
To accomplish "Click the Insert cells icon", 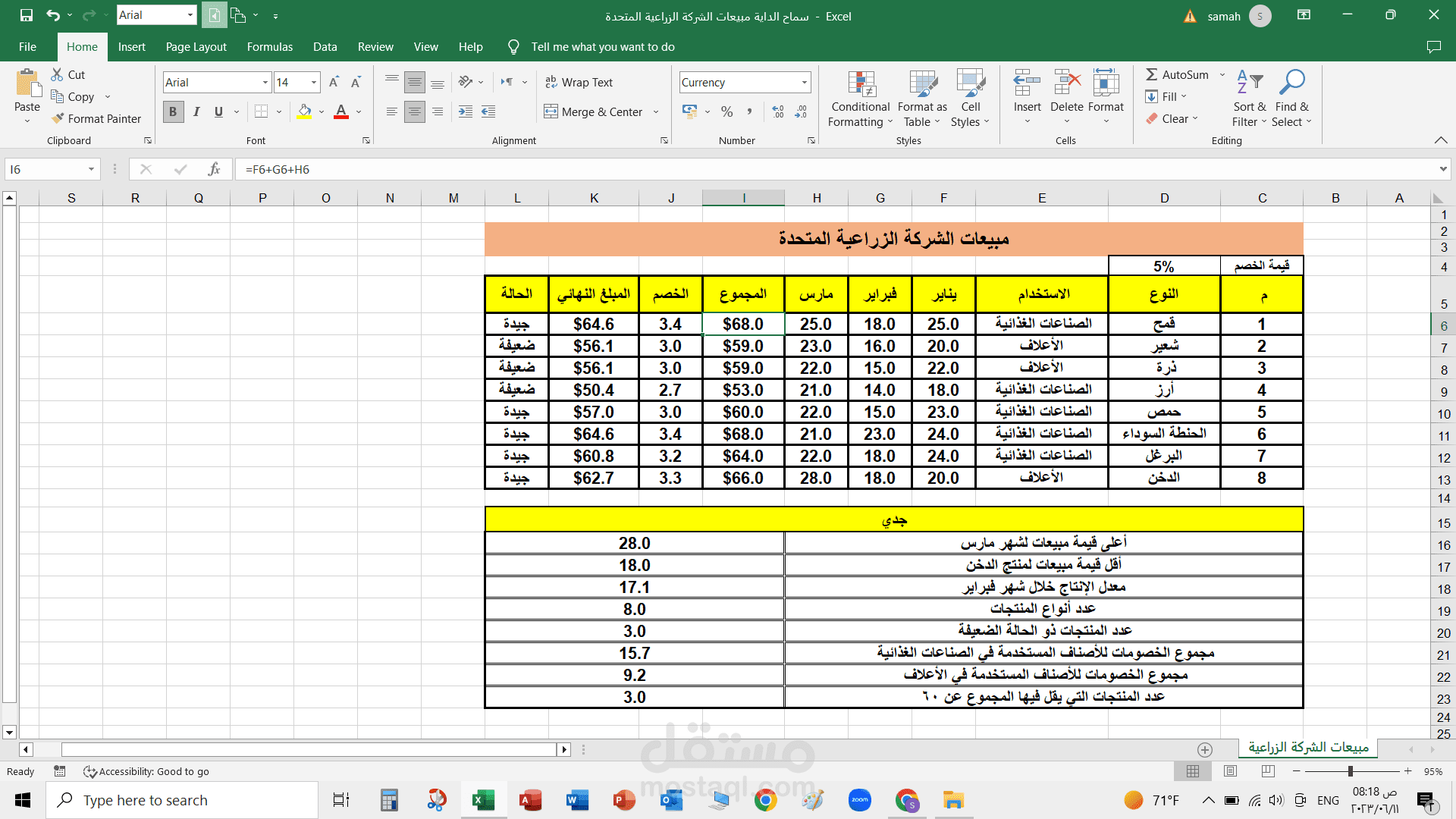I will pyautogui.click(x=1028, y=82).
